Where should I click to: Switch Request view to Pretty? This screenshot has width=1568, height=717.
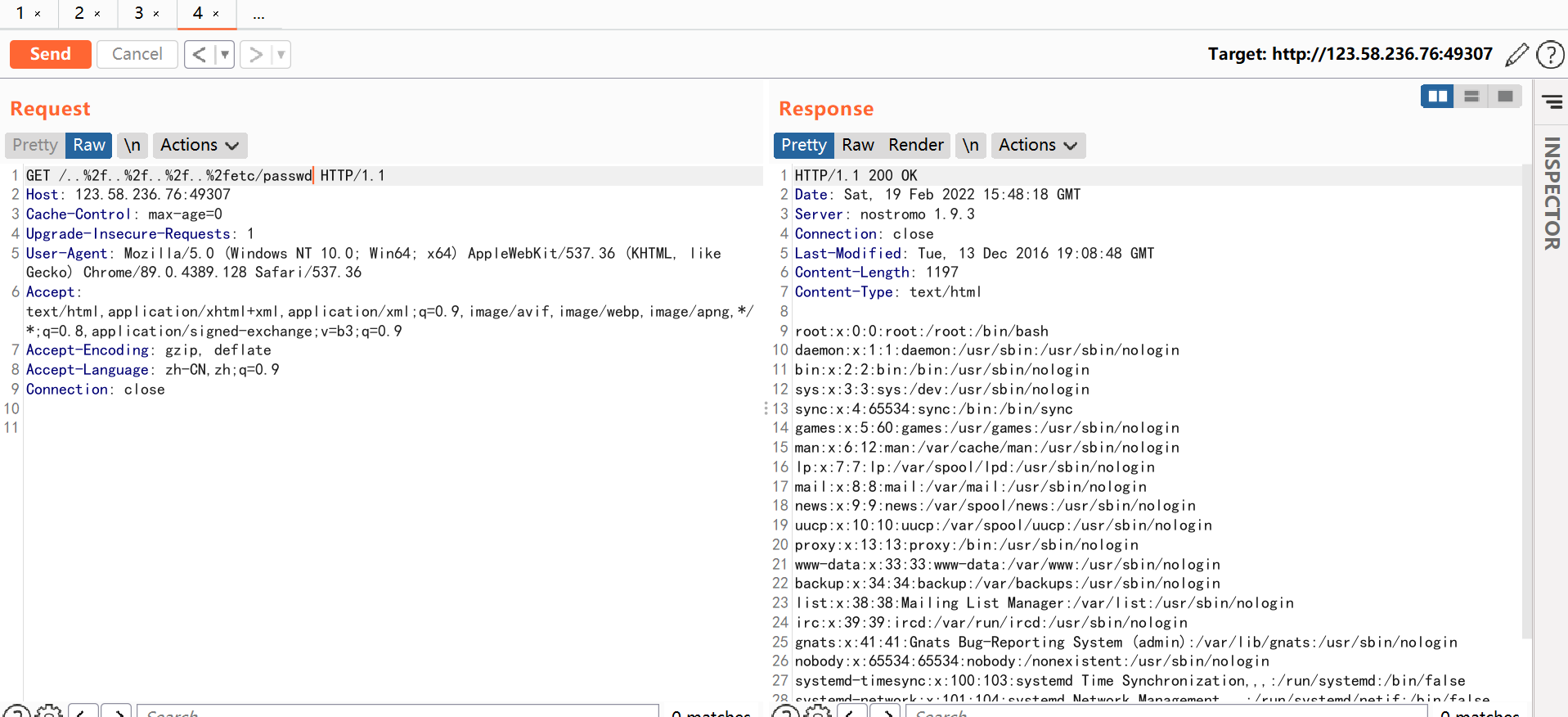point(35,145)
